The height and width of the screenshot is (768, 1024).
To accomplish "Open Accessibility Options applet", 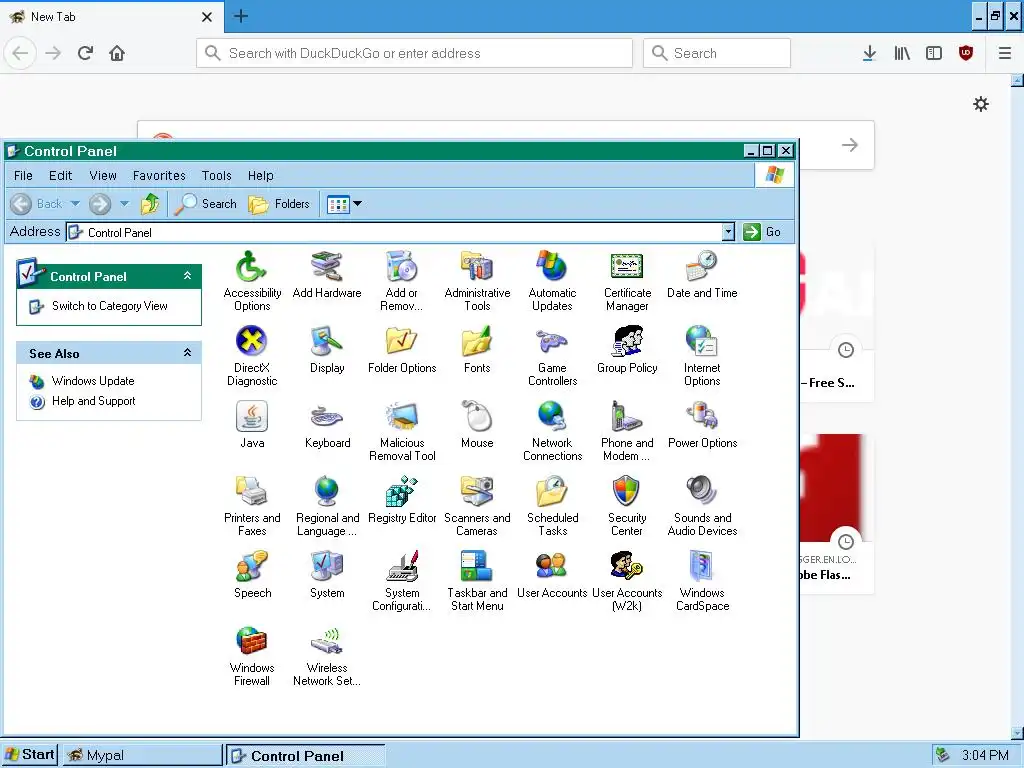I will pyautogui.click(x=252, y=266).
